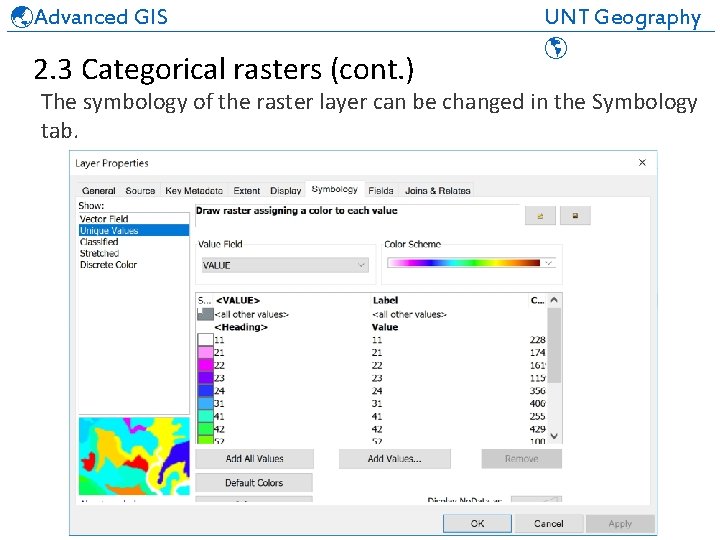The image size is (720, 540).
Task: Click the Apply button
Action: coord(620,523)
